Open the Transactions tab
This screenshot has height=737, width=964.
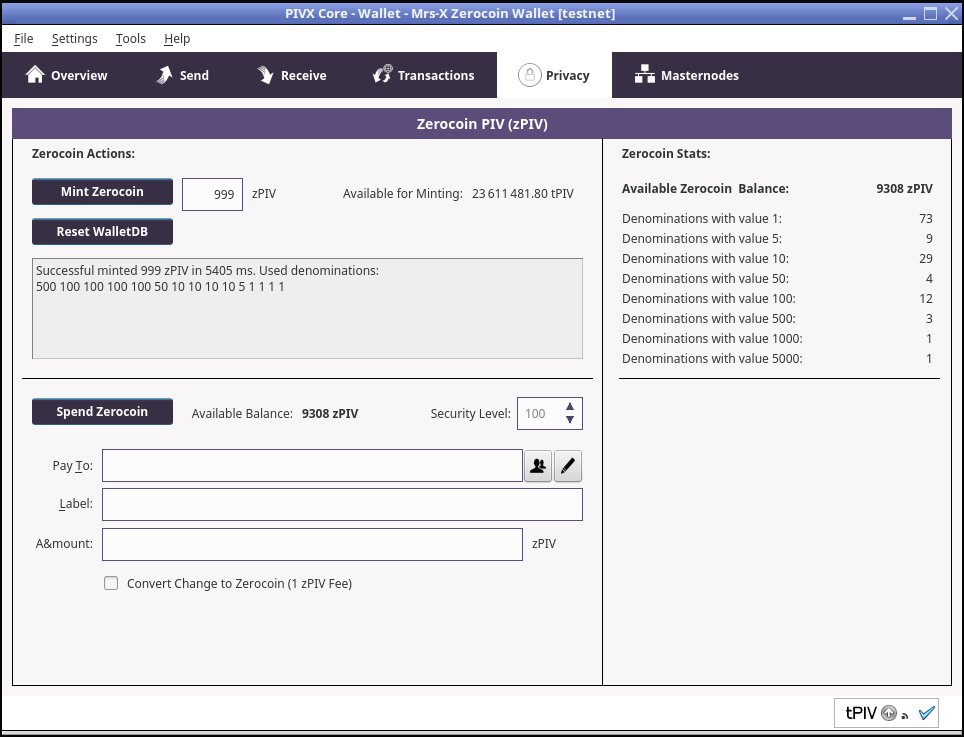coord(424,75)
